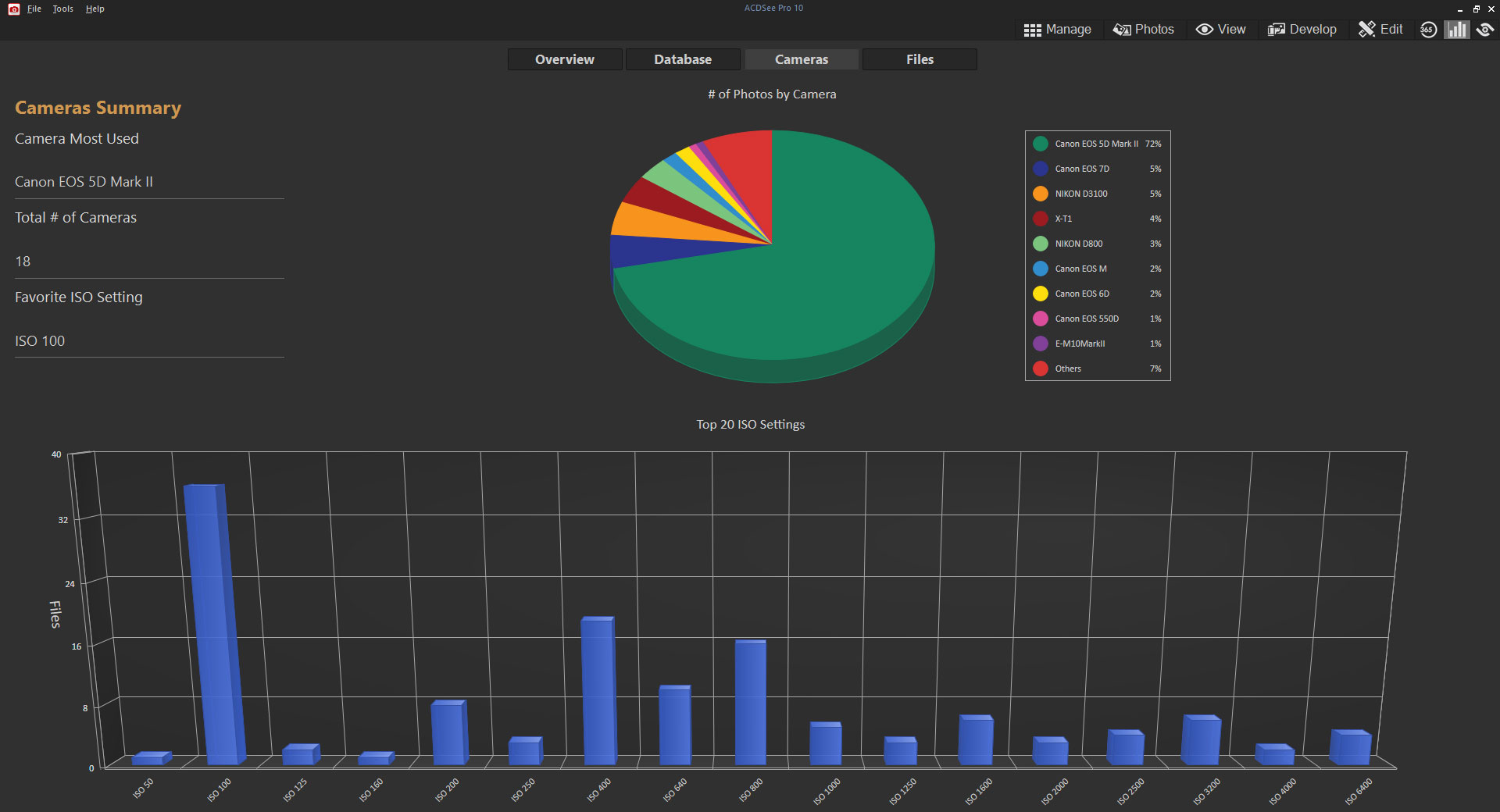Viewport: 1500px width, 812px height.
Task: Switch to View mode
Action: click(x=1220, y=30)
